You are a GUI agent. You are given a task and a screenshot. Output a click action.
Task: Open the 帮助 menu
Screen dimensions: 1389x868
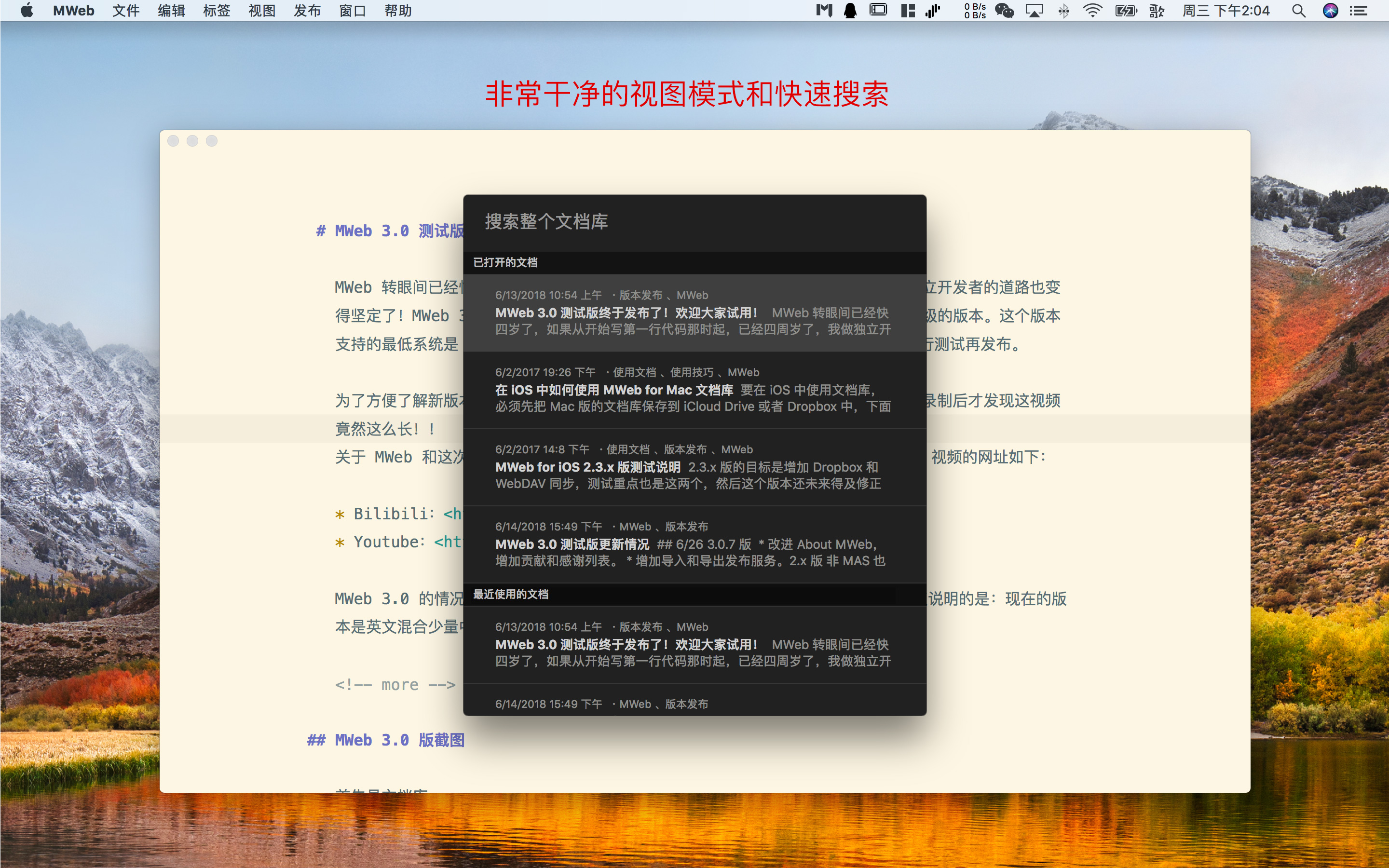coord(398,10)
